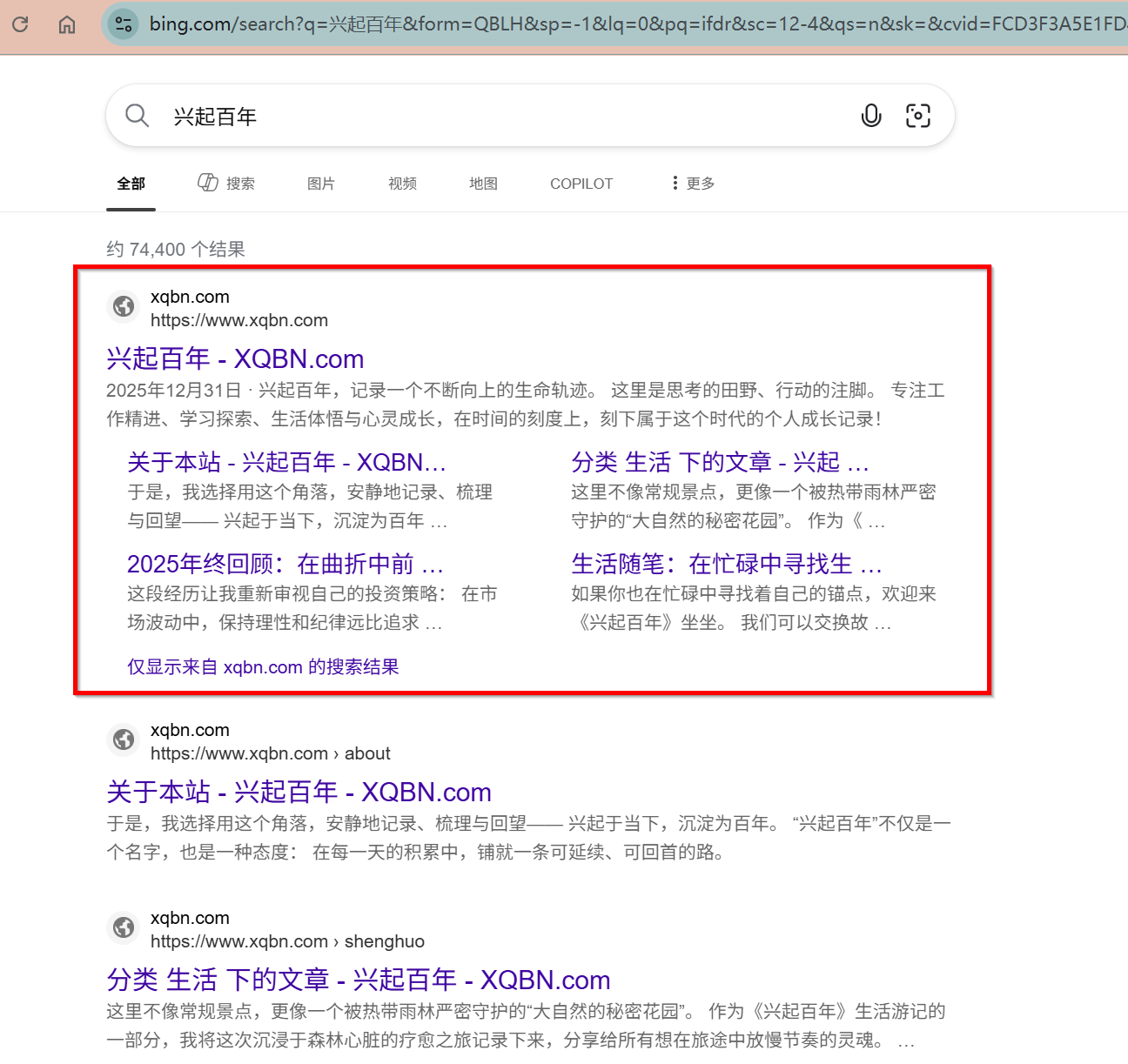Image resolution: width=1128 pixels, height=1064 pixels.
Task: Open result 关于本站 - 兴起百年 - XQBN.com
Action: point(299,792)
